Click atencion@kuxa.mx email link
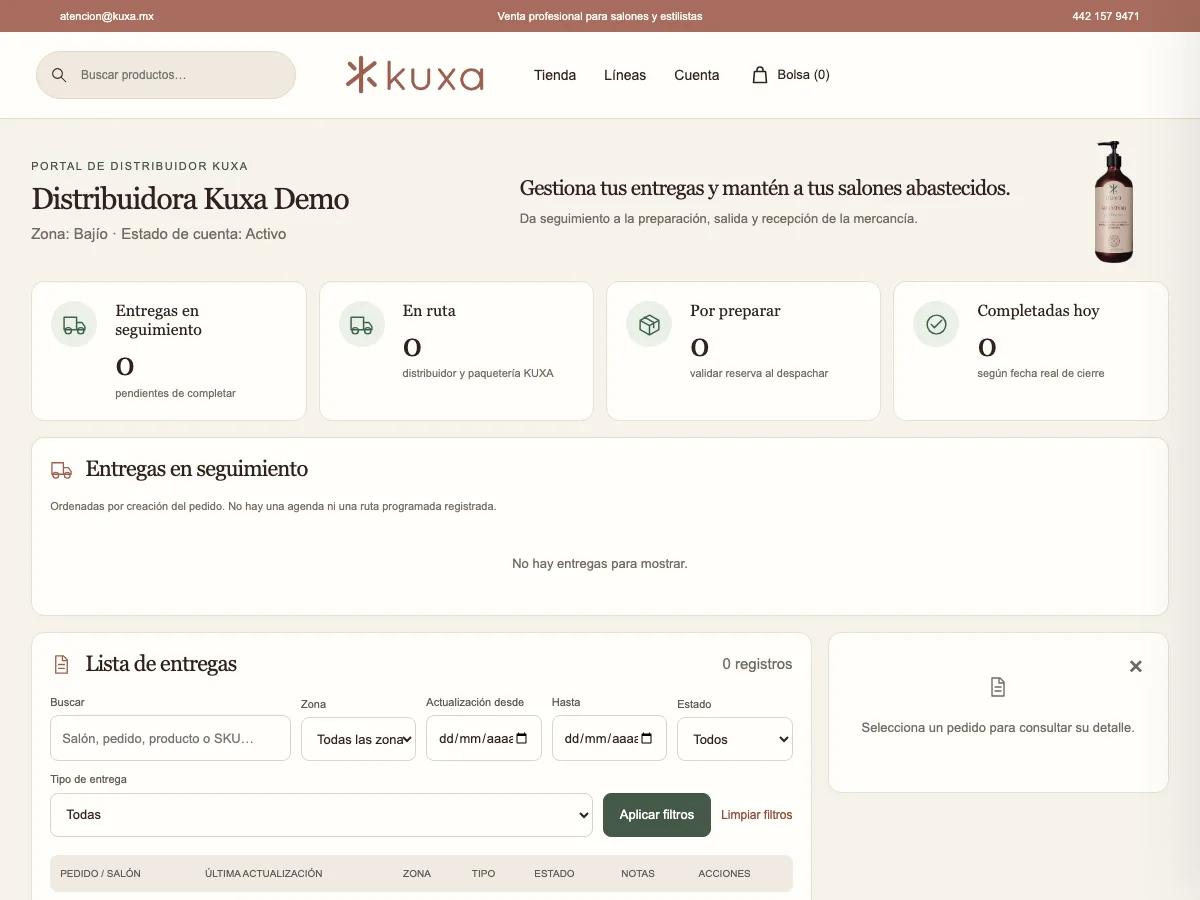 click(107, 16)
